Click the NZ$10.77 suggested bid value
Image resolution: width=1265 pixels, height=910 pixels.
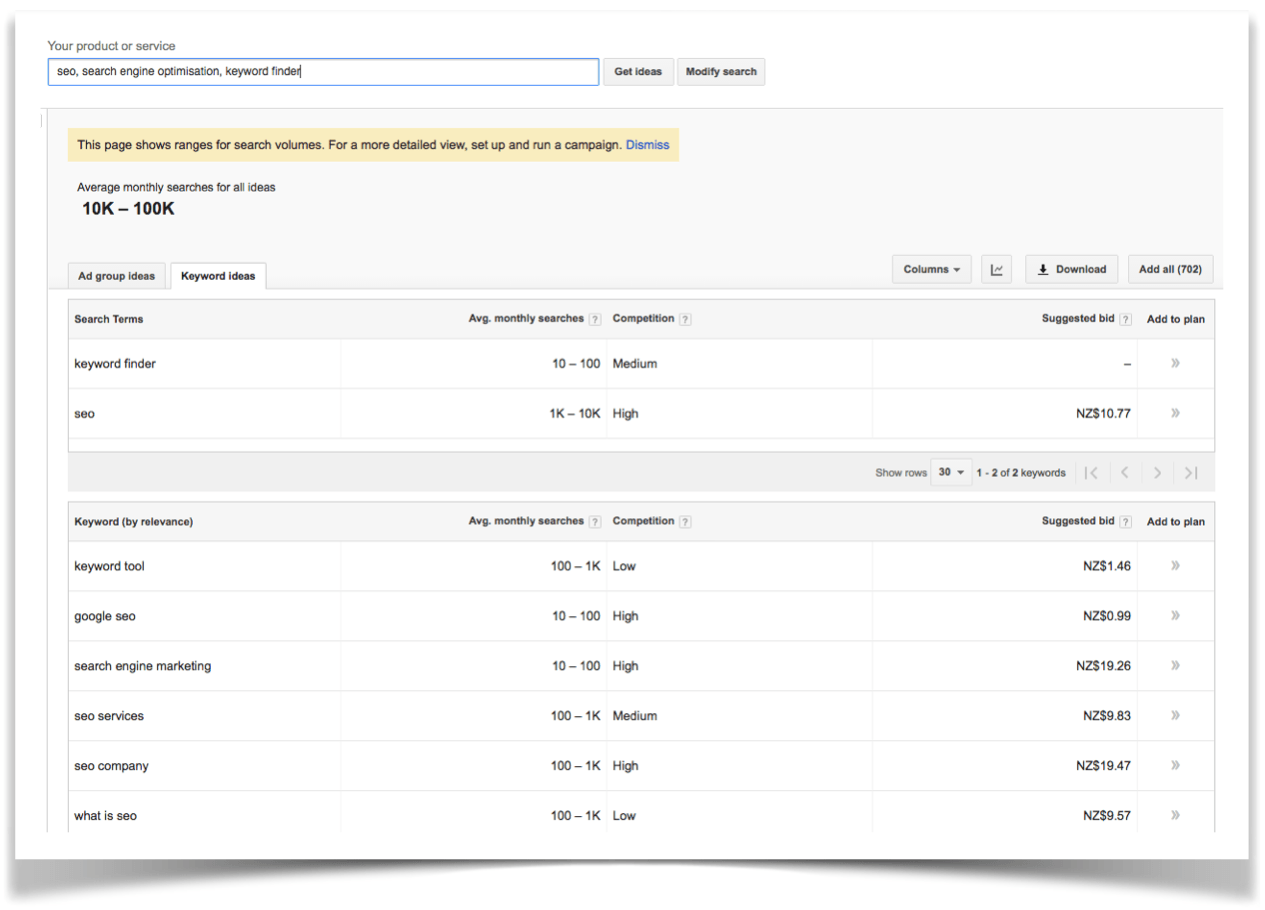tap(1104, 413)
